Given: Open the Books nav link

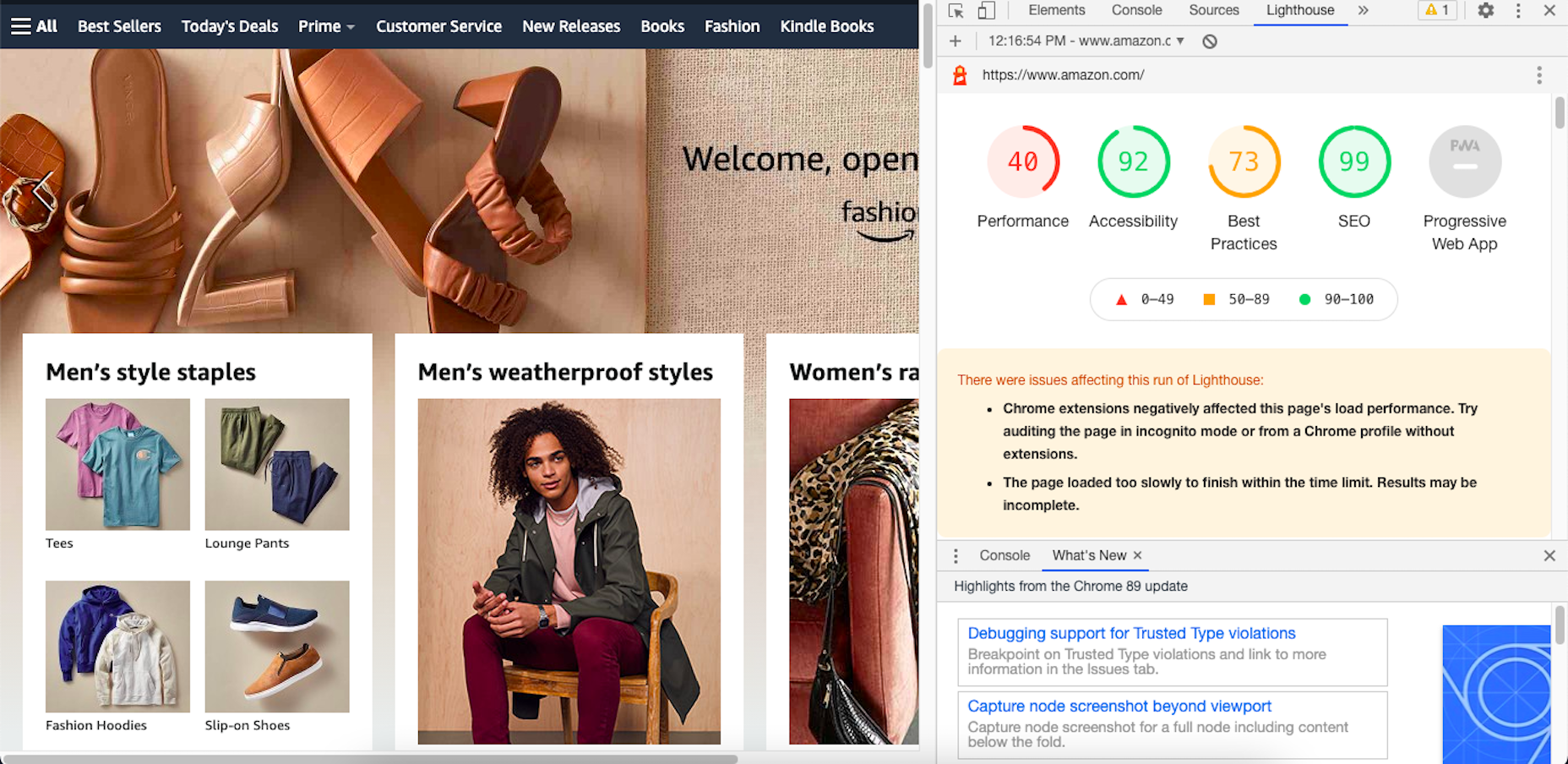Looking at the screenshot, I should coord(662,26).
